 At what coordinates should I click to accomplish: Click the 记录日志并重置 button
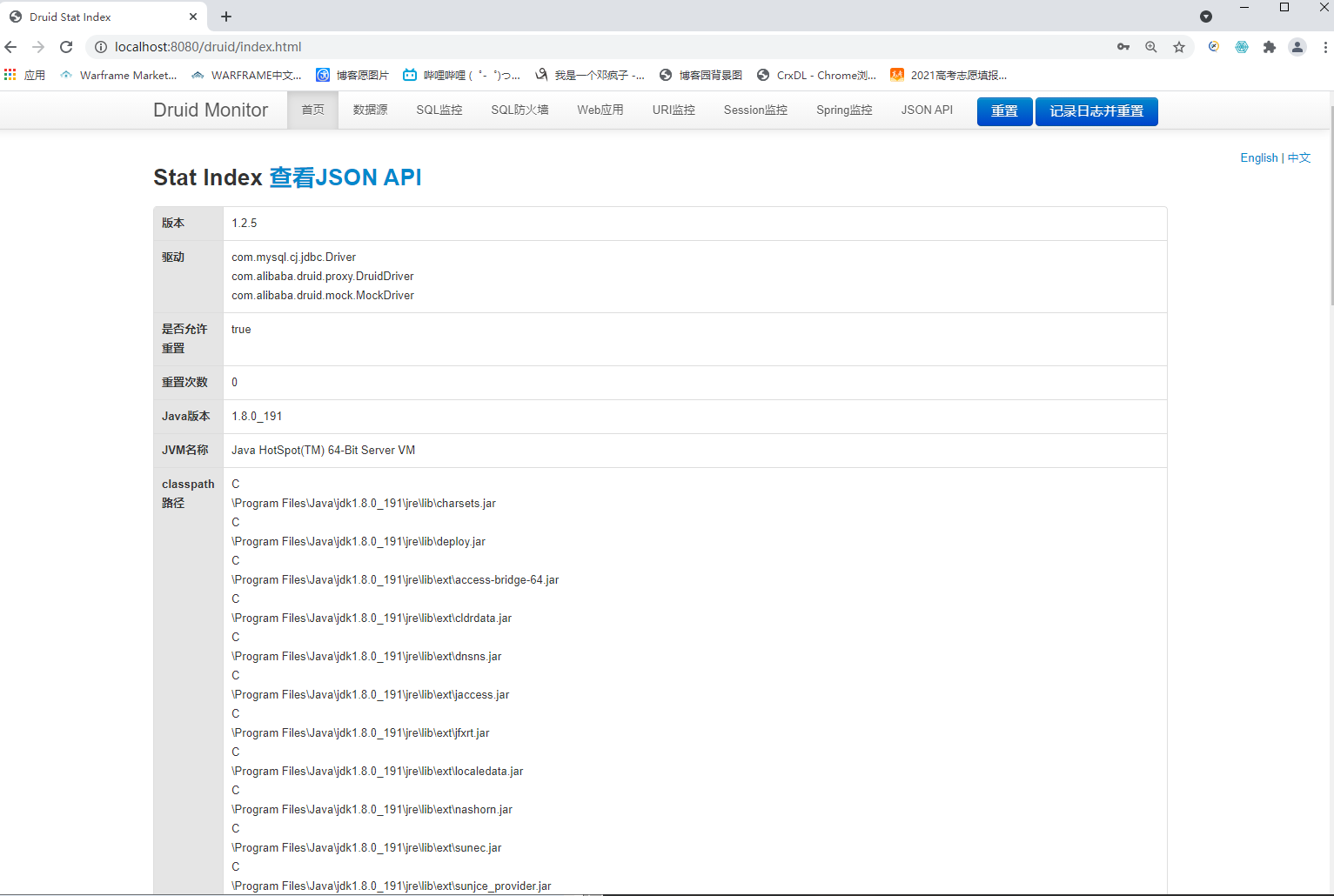point(1096,111)
